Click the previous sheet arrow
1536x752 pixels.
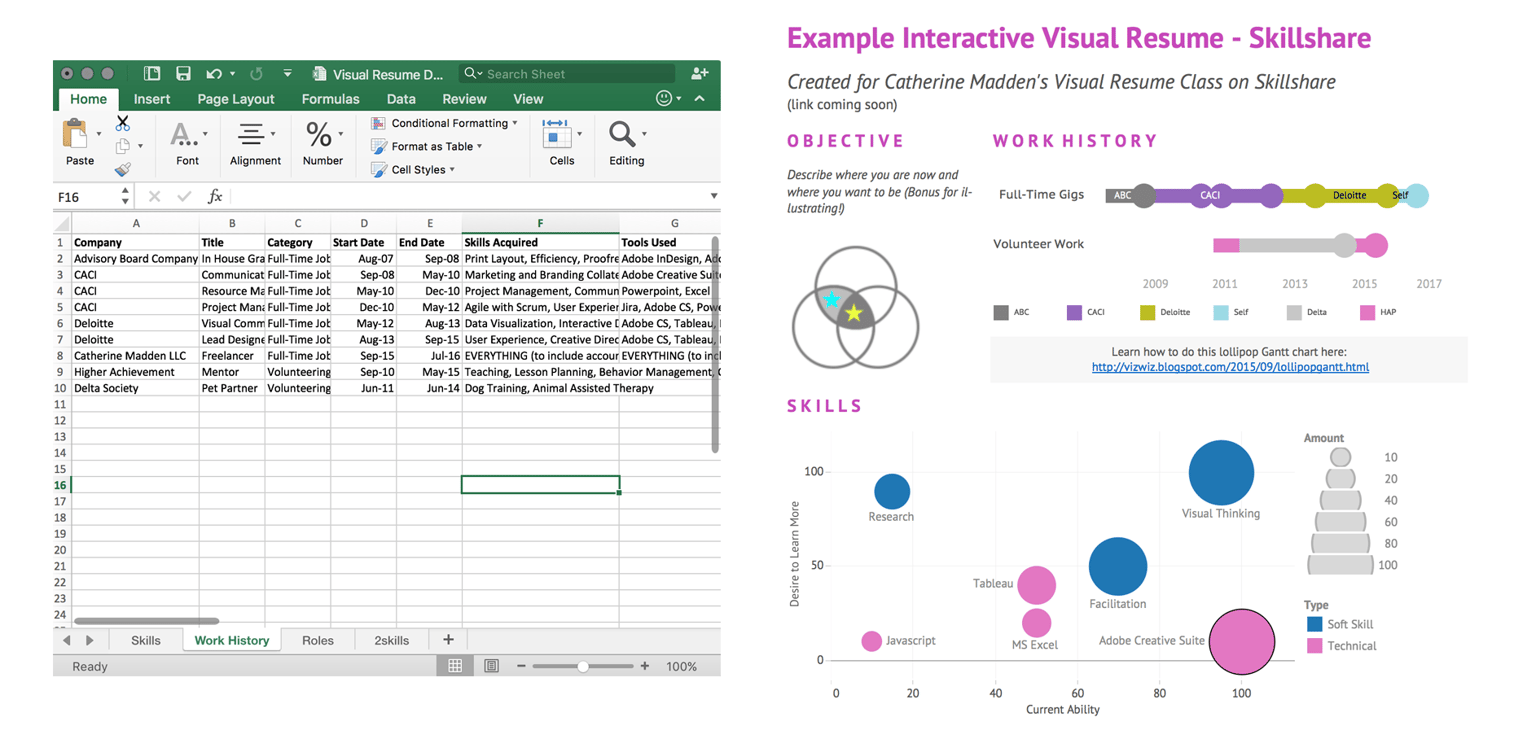point(67,640)
